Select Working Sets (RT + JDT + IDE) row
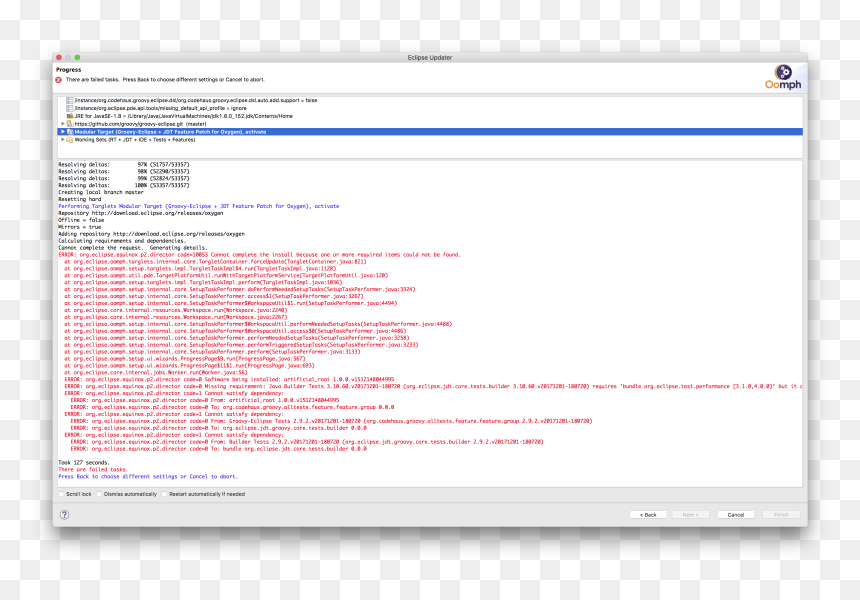 click(430, 140)
